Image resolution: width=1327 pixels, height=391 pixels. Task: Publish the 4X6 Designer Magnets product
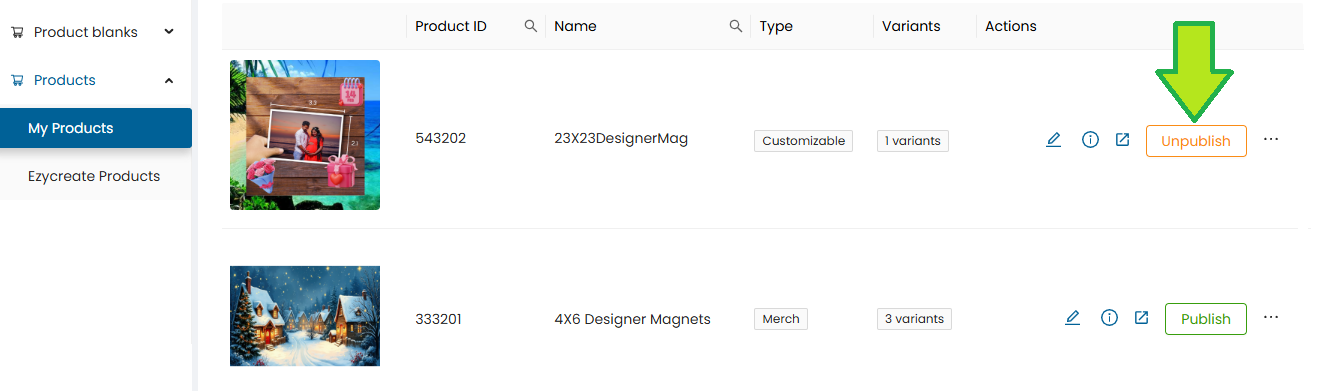click(1205, 319)
